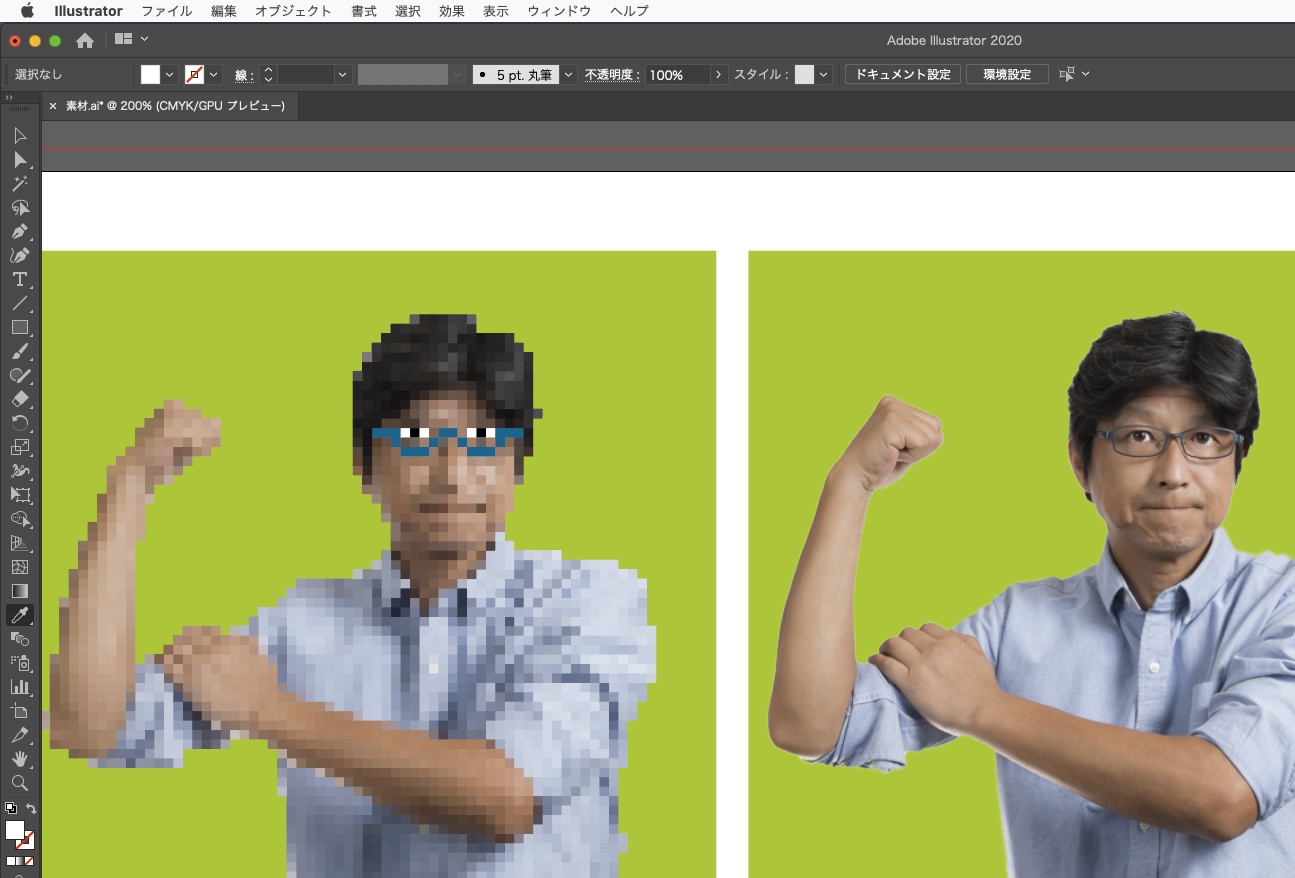Swap fill and stroke colors
This screenshot has height=878, width=1295.
coord(31,808)
